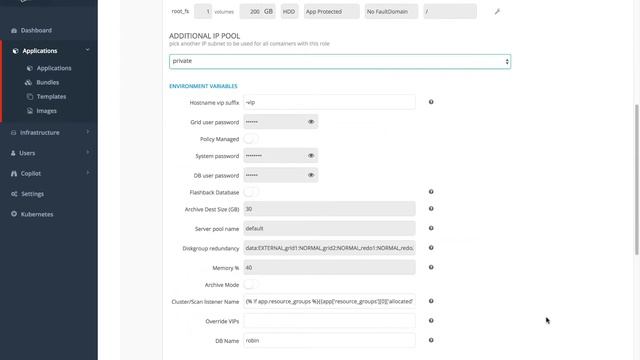Expand the Users sidebar section

(x=88, y=153)
